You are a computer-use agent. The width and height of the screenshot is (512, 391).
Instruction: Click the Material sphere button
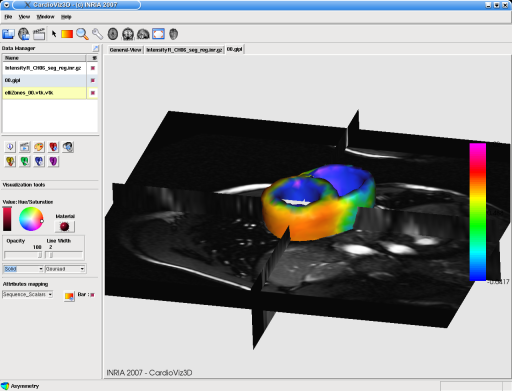click(64, 227)
